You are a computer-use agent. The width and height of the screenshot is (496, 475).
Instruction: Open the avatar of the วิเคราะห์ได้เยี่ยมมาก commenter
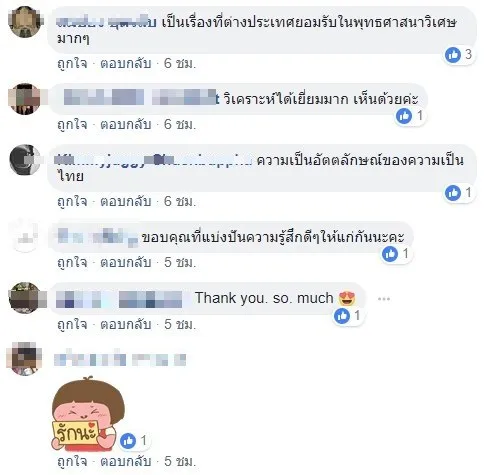(24, 99)
